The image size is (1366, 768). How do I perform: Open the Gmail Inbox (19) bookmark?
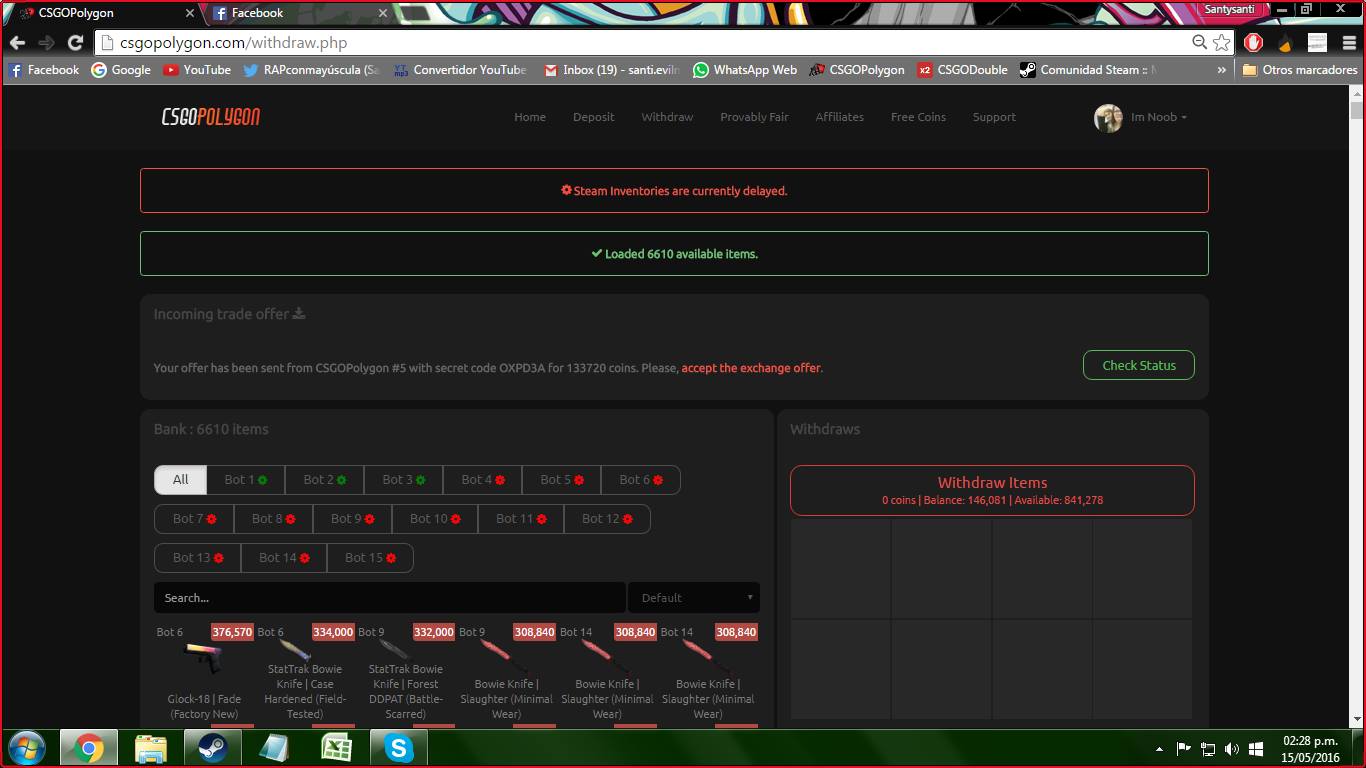[x=611, y=70]
